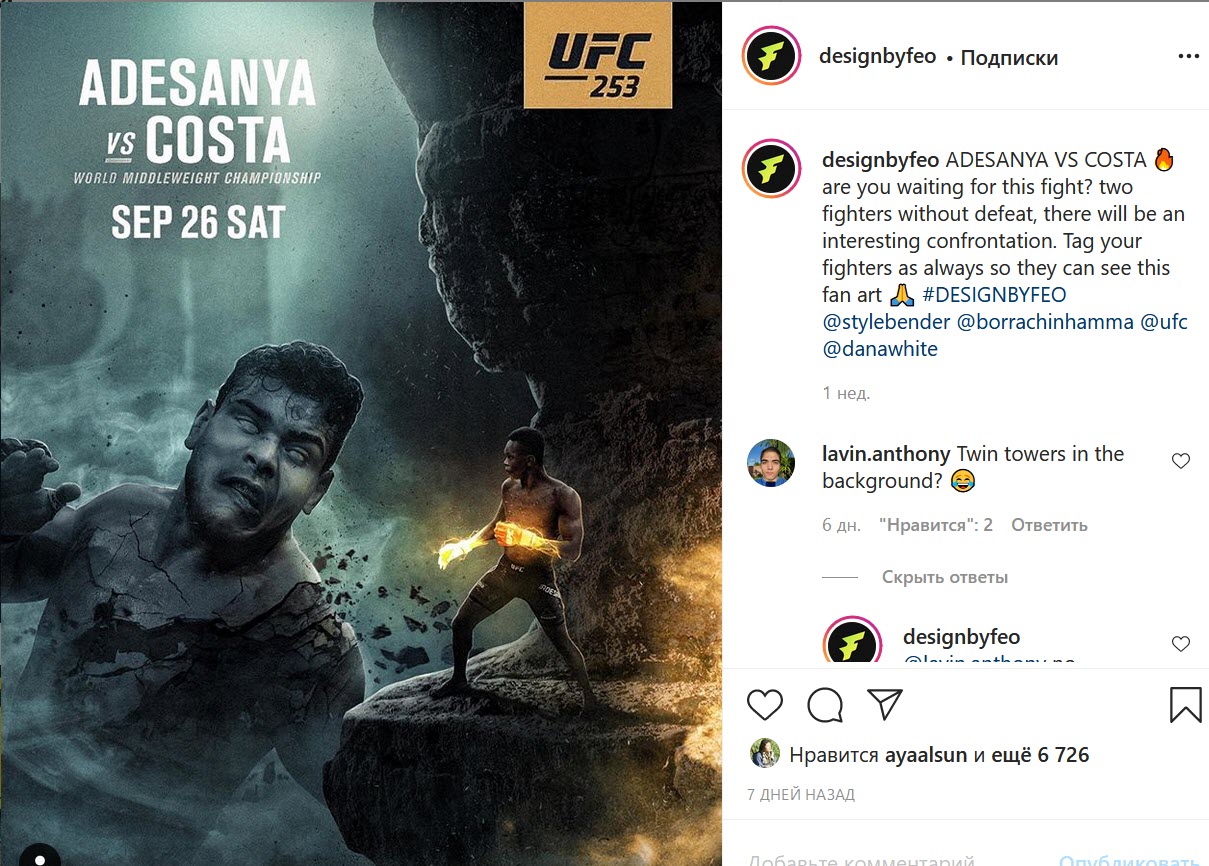Open the three-dot options menu
Viewport: 1209px width, 866px height.
1188,57
